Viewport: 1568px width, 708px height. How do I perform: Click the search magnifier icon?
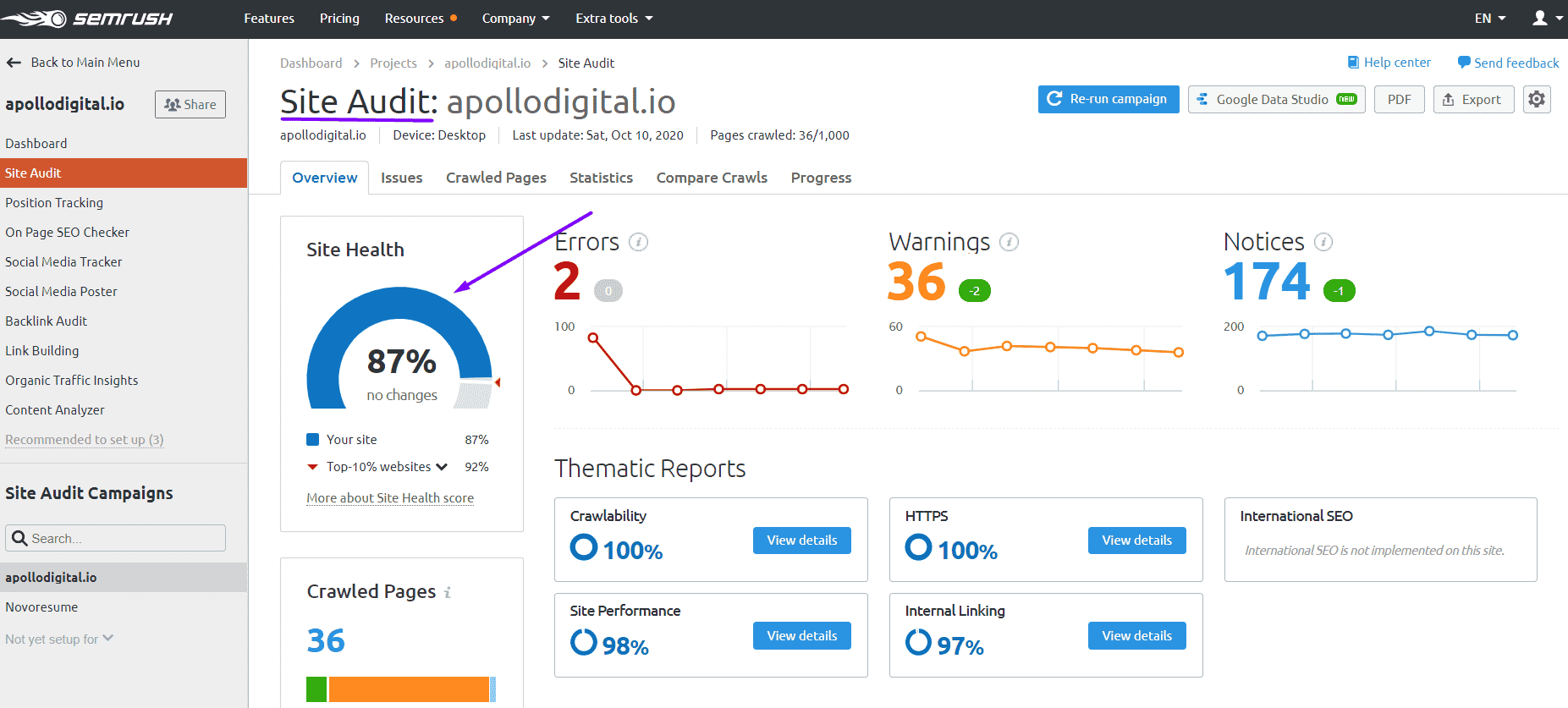pos(20,538)
